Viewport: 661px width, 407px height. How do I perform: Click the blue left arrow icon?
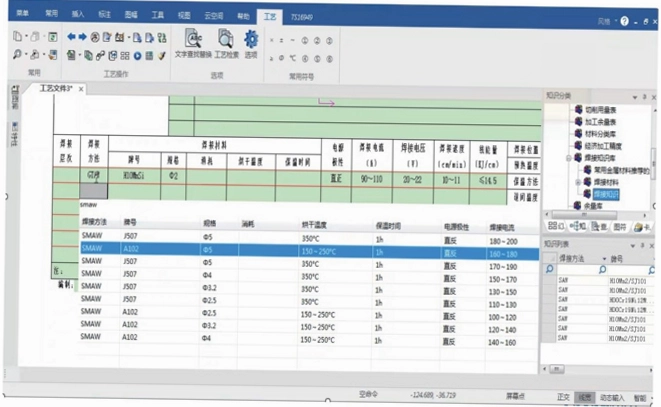pyautogui.click(x=71, y=37)
